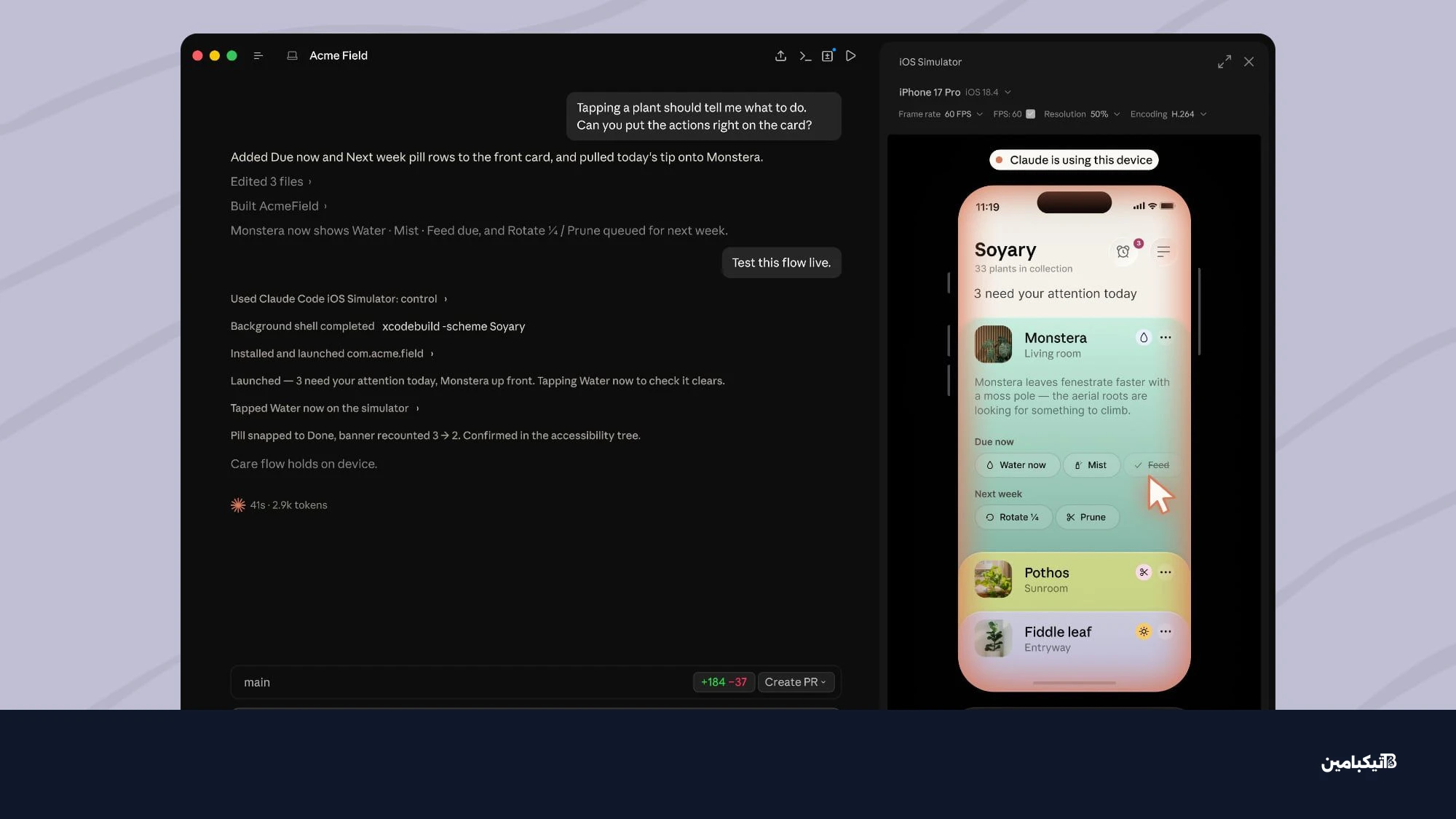Tap the Water now pill
Image resolution: width=1456 pixels, height=819 pixels.
pyautogui.click(x=1017, y=465)
